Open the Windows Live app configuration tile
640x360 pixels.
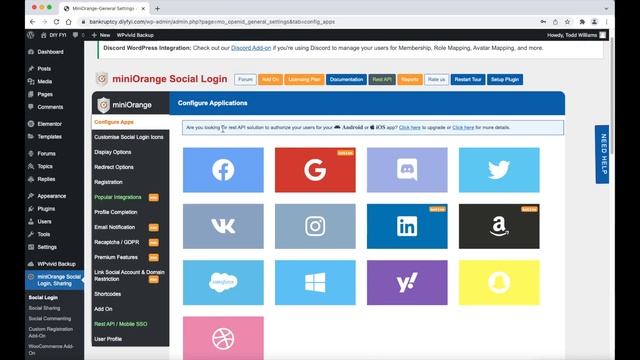pyautogui.click(x=315, y=282)
